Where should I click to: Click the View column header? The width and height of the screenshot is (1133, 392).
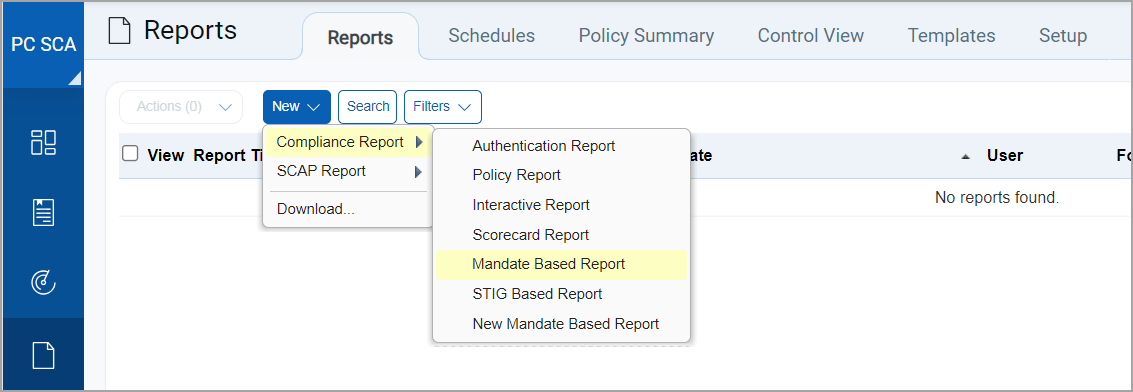pyautogui.click(x=165, y=155)
